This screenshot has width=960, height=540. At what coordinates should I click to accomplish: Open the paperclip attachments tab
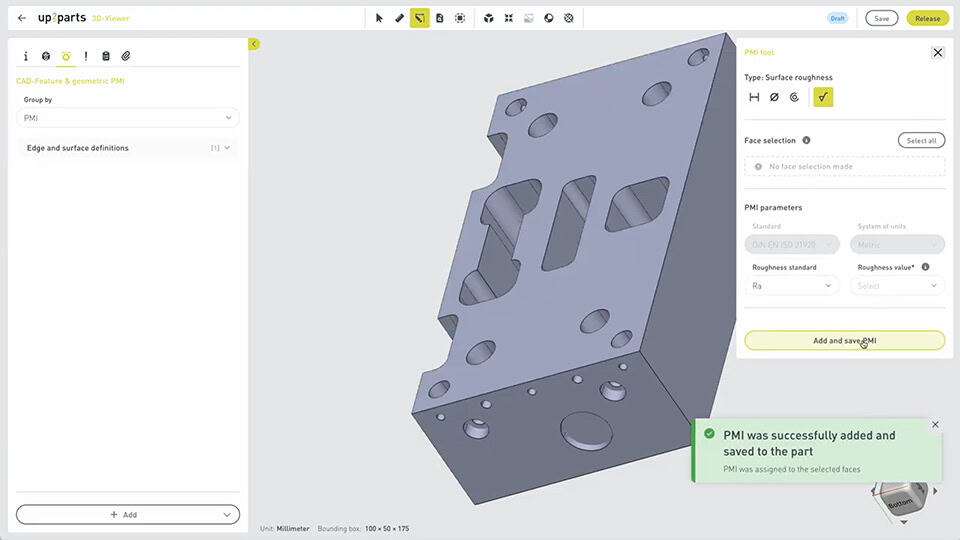pyautogui.click(x=126, y=56)
